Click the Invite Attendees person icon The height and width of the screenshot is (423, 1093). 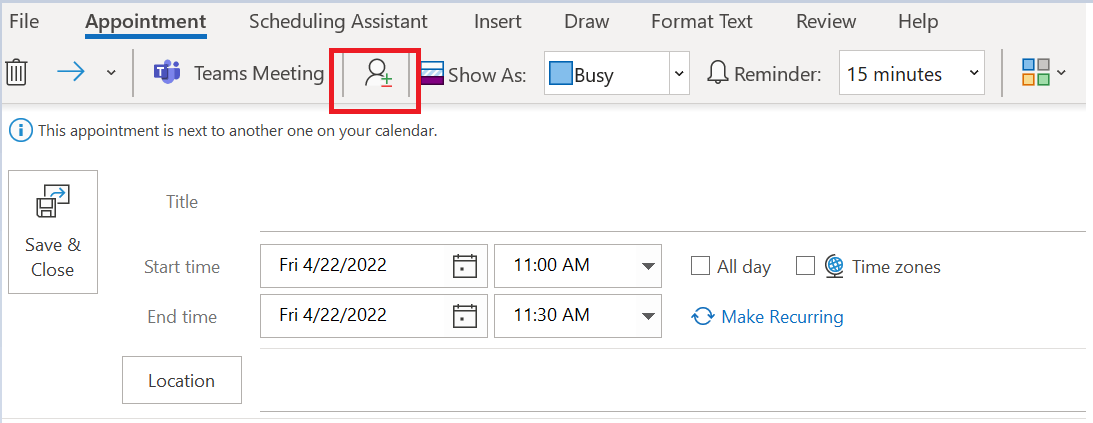[x=378, y=73]
